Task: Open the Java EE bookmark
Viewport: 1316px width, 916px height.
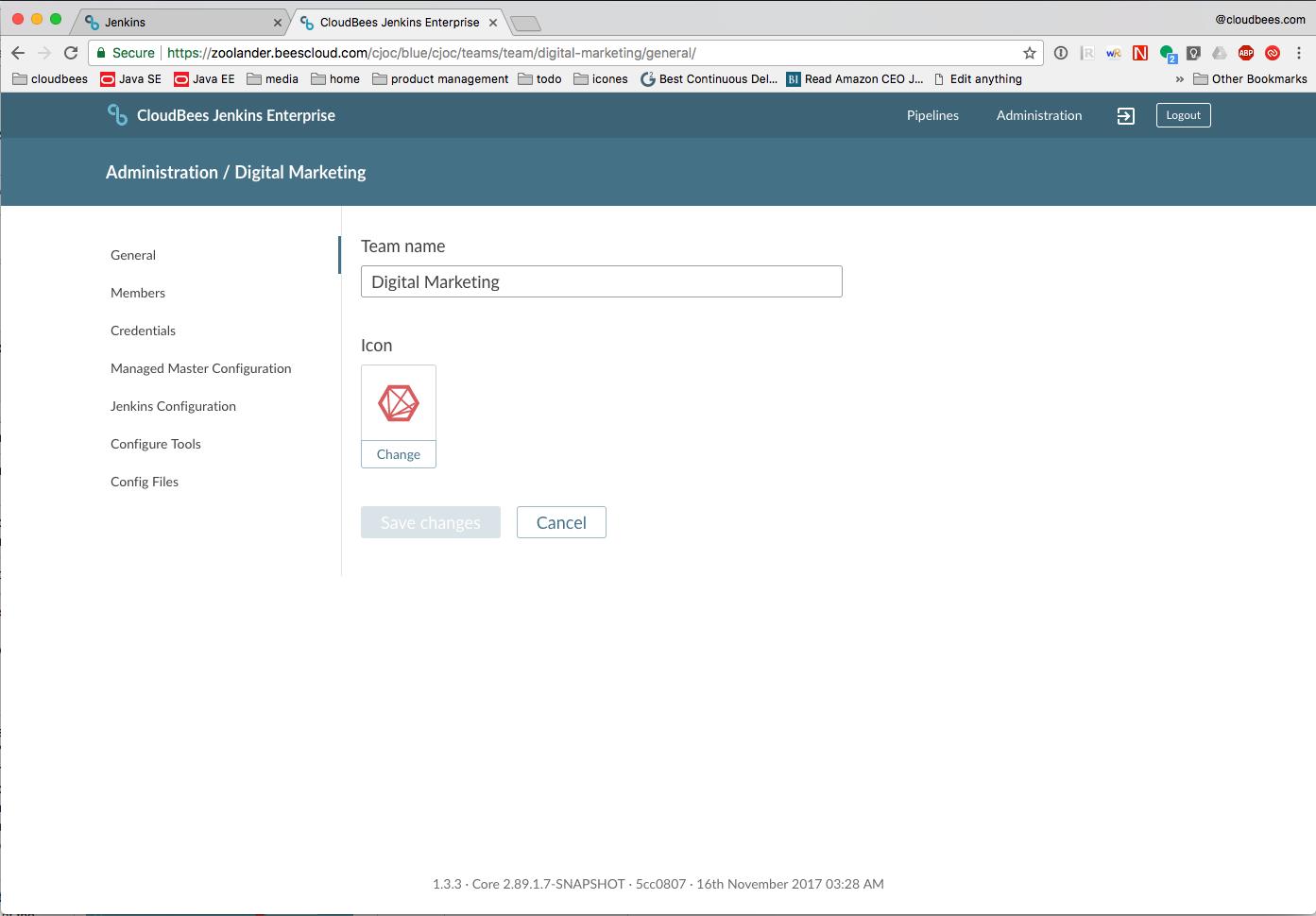Action: (204, 79)
